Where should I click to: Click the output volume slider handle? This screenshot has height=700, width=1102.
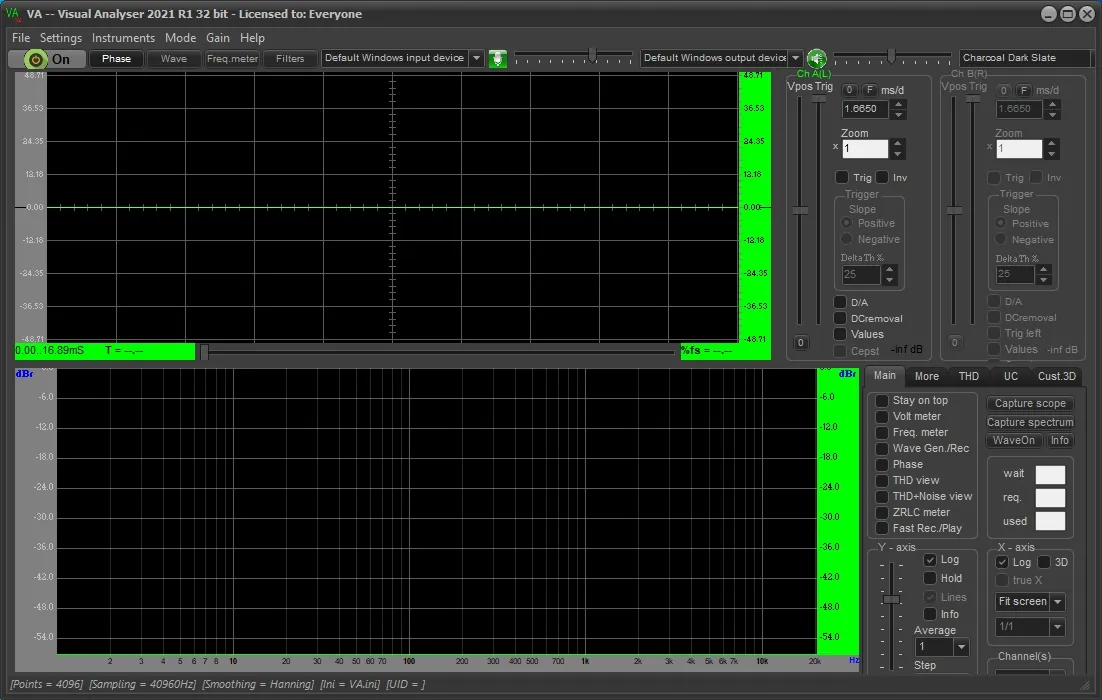pyautogui.click(x=891, y=56)
